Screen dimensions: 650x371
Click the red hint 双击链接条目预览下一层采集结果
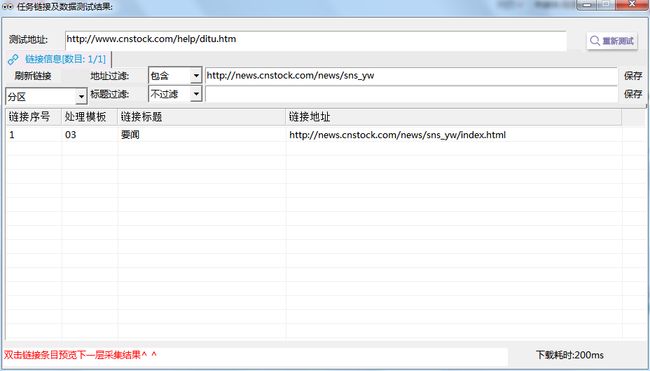[80, 355]
